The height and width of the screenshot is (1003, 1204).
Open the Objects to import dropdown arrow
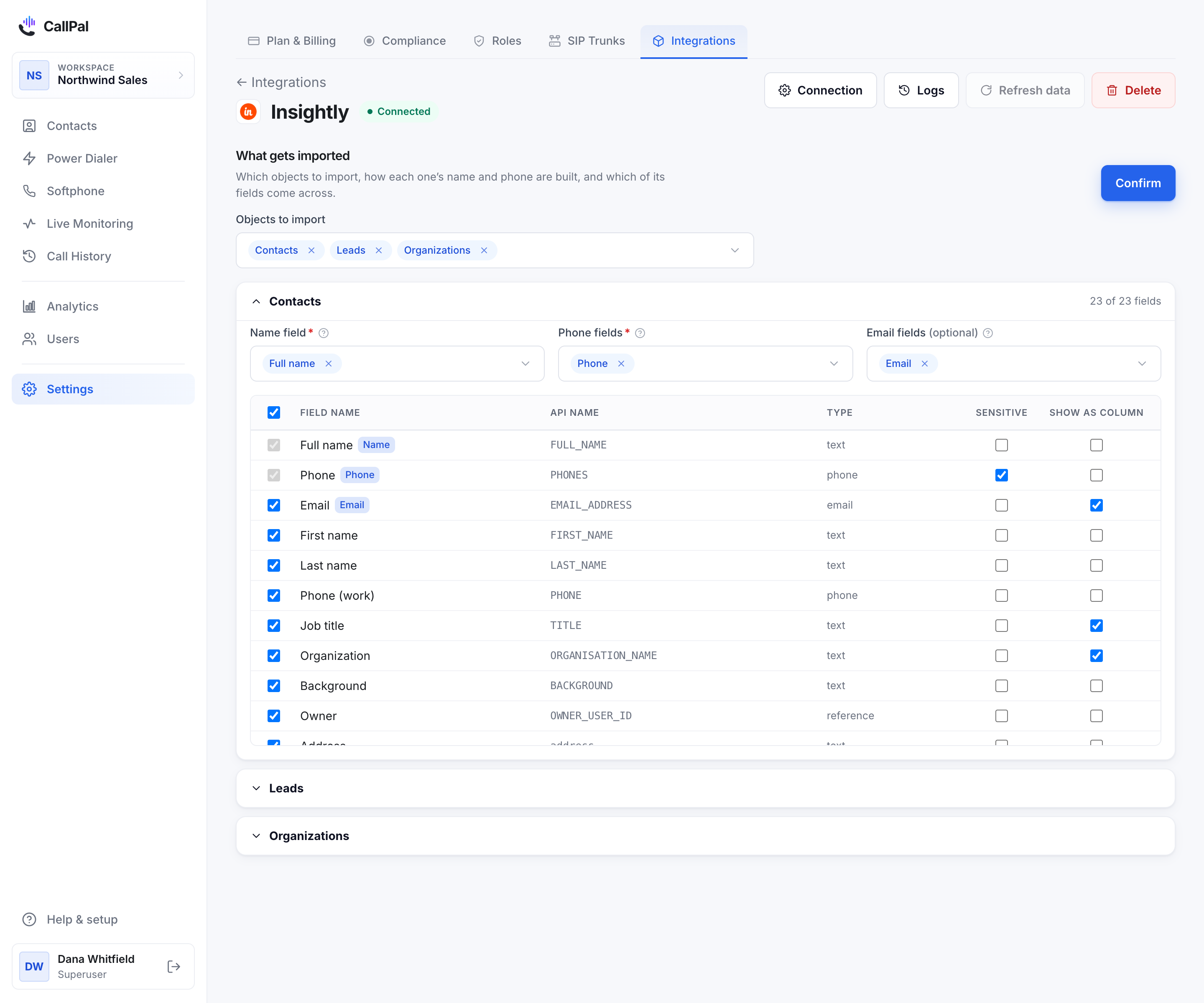[735, 250]
